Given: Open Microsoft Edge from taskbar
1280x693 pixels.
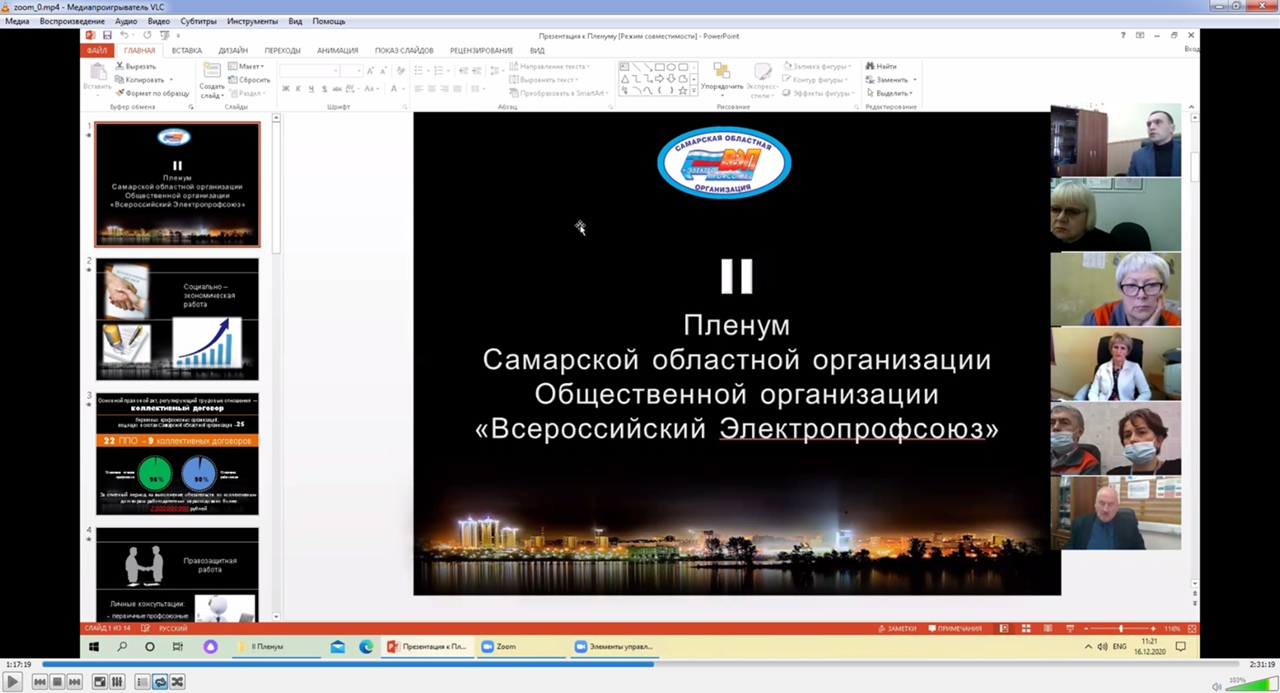Looking at the screenshot, I should (x=366, y=647).
